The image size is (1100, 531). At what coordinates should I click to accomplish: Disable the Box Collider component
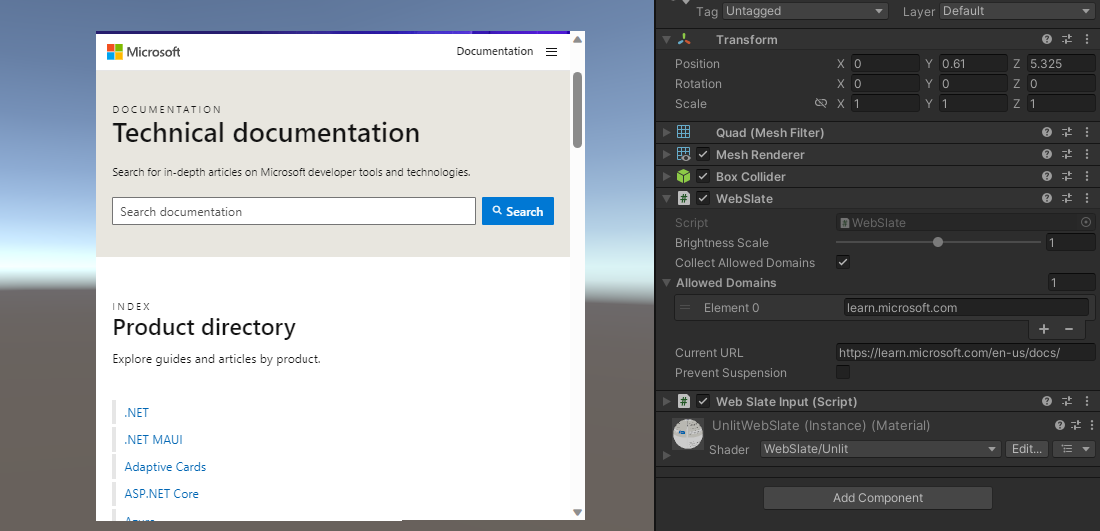(703, 177)
